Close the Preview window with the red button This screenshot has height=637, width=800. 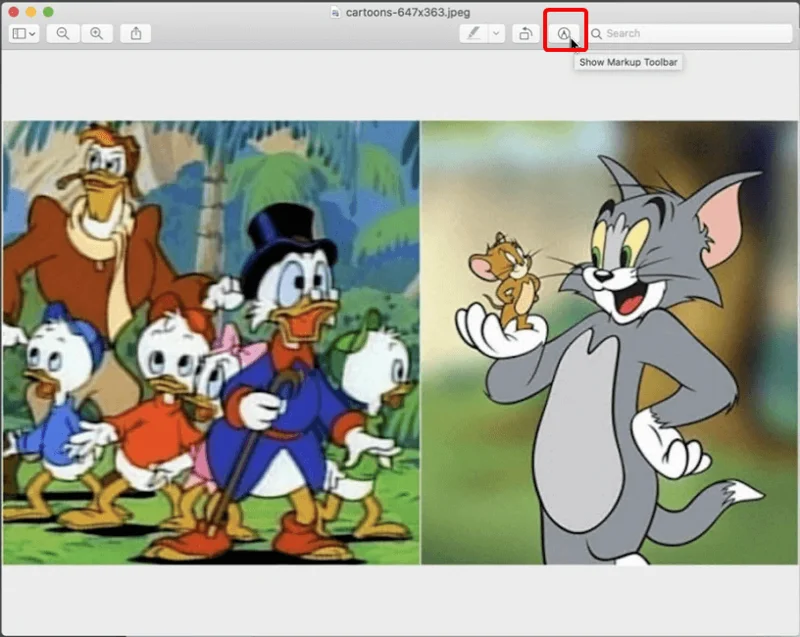[x=13, y=11]
